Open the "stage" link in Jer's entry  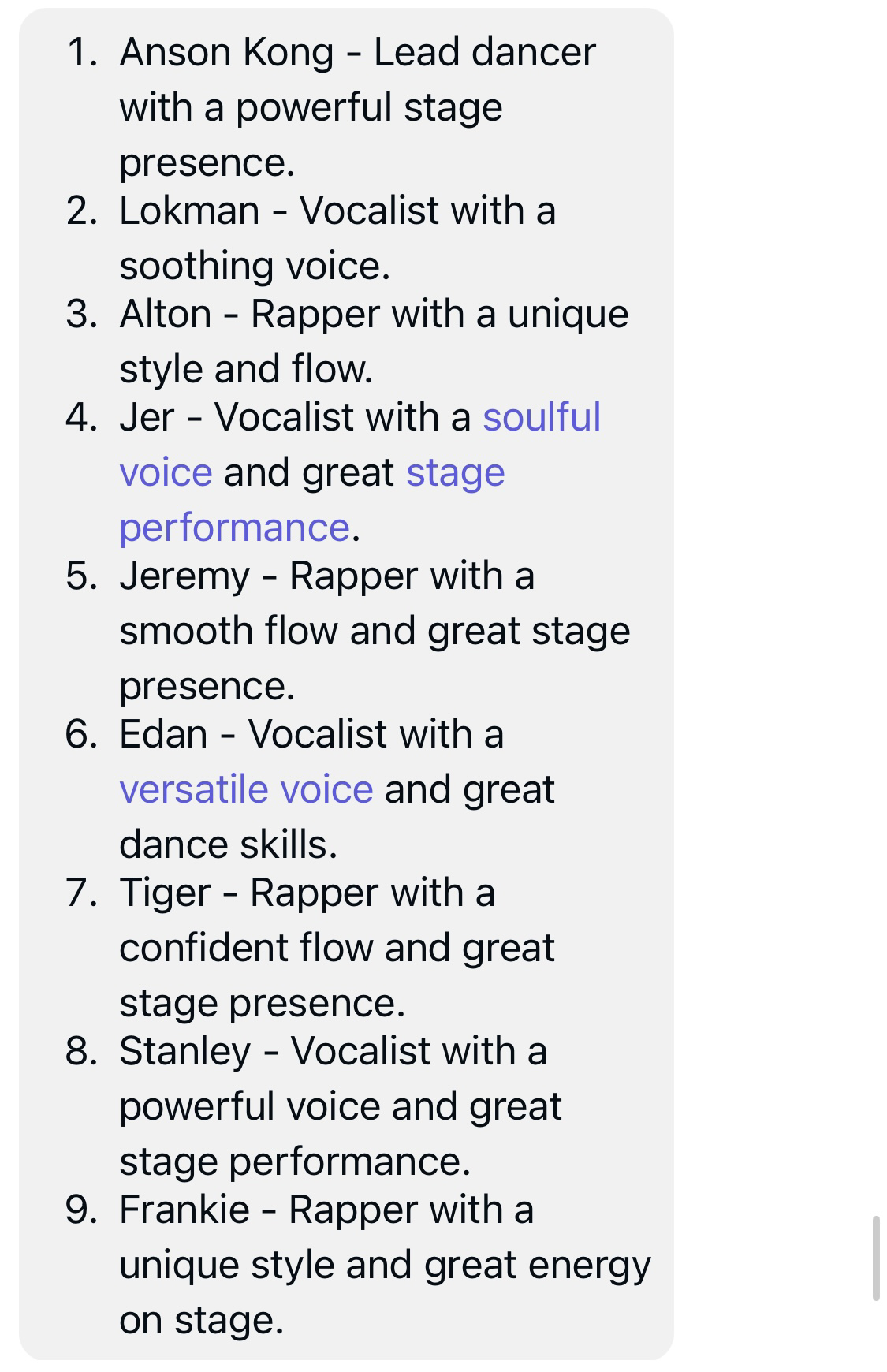(455, 473)
